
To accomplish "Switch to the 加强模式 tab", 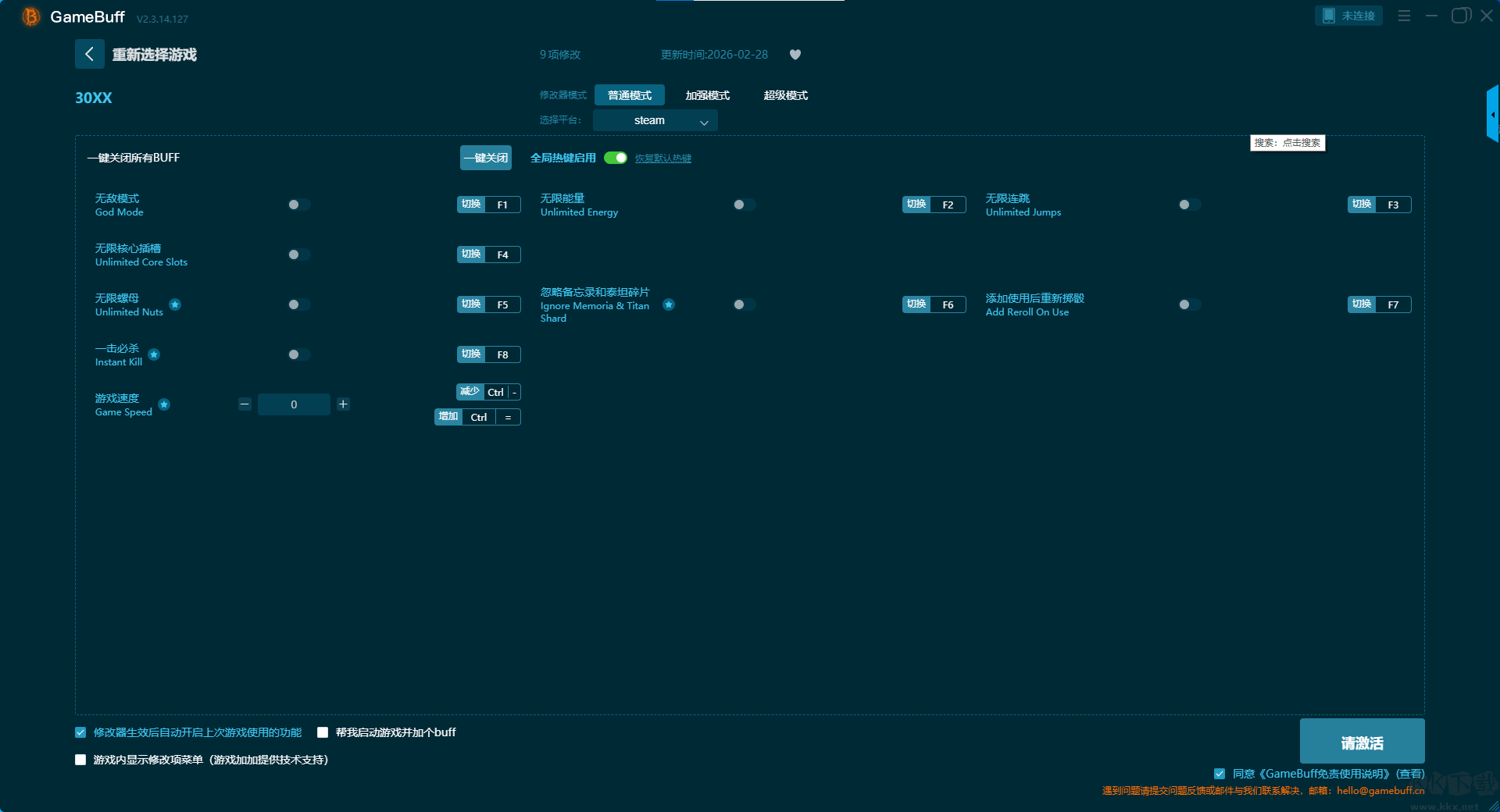I will pos(707,95).
